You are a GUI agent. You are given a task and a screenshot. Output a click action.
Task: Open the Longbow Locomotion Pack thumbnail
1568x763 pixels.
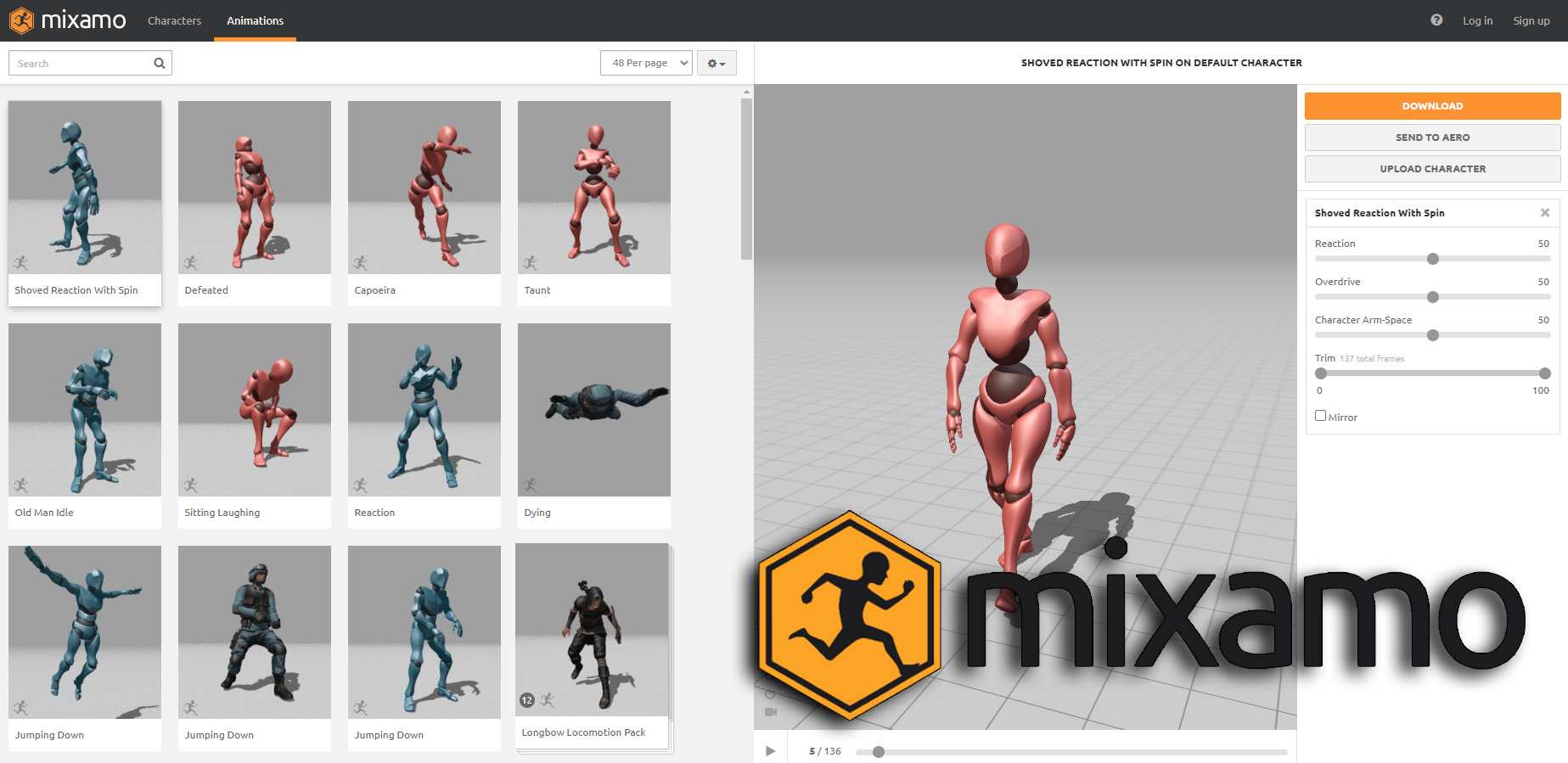(592, 630)
